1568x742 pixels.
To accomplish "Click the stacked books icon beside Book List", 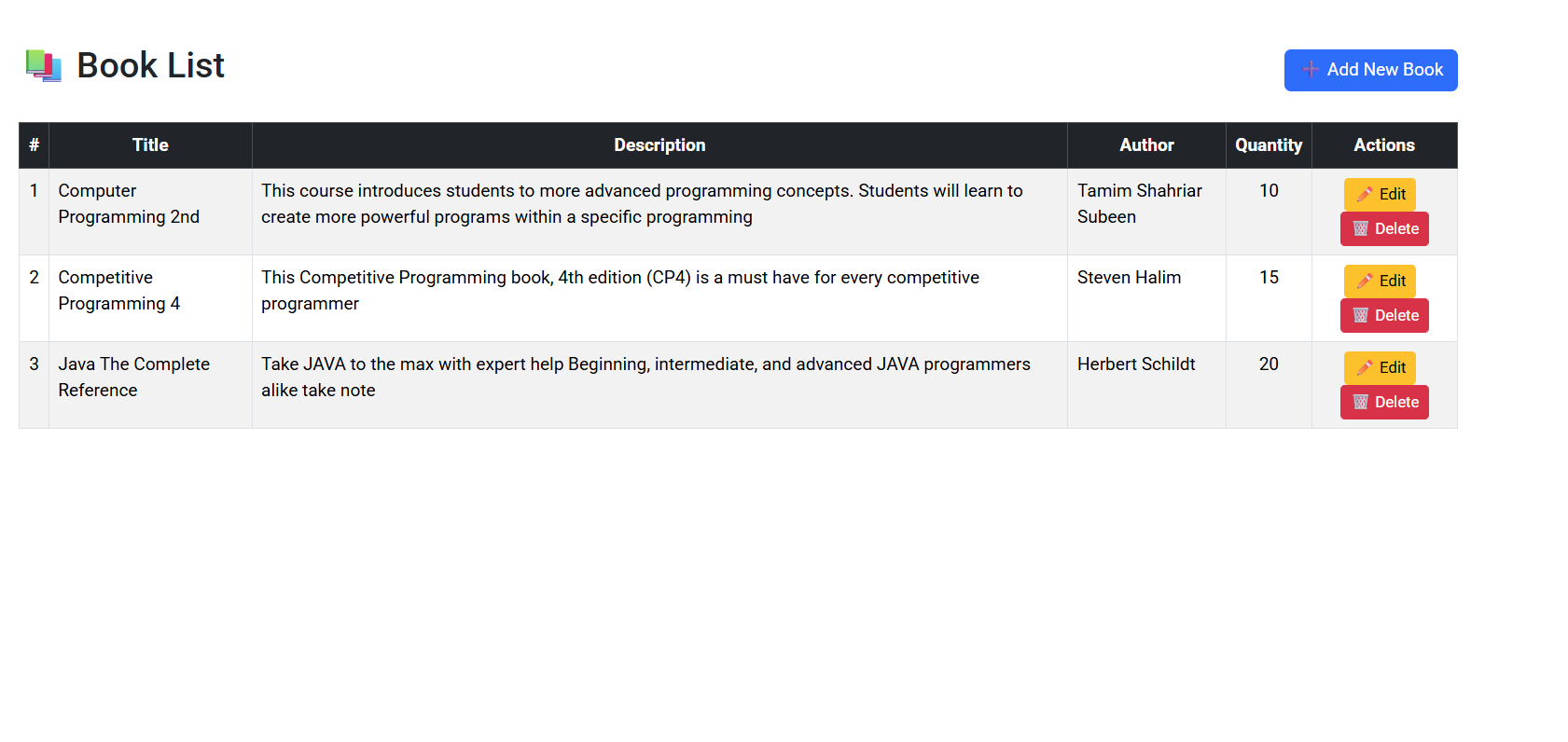I will pyautogui.click(x=43, y=66).
